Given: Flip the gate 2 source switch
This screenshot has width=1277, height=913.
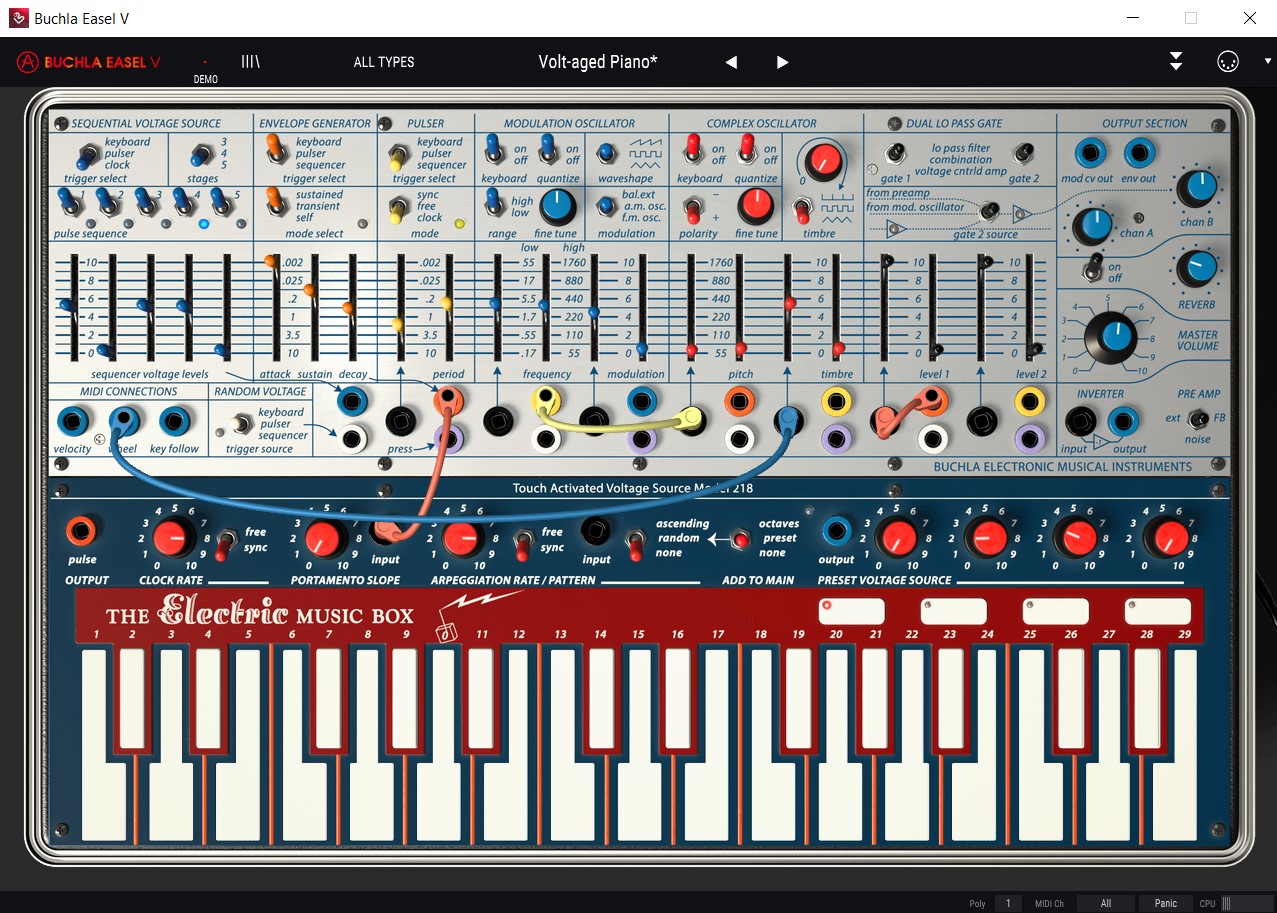Looking at the screenshot, I should 991,211.
